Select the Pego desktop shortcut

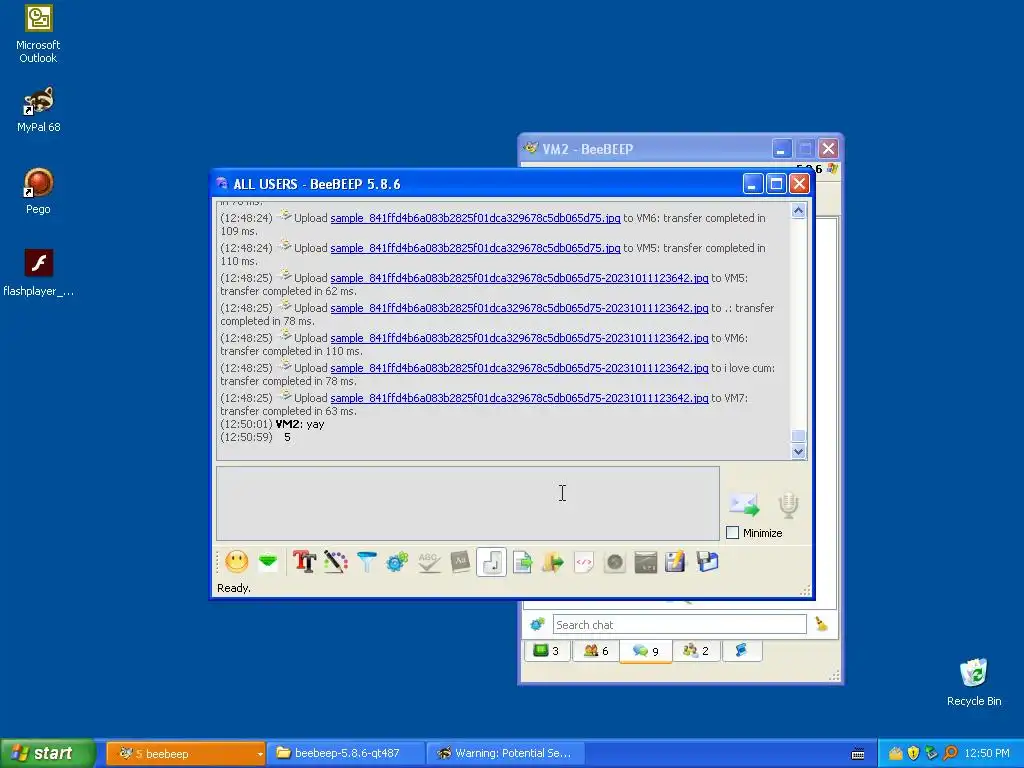38,191
